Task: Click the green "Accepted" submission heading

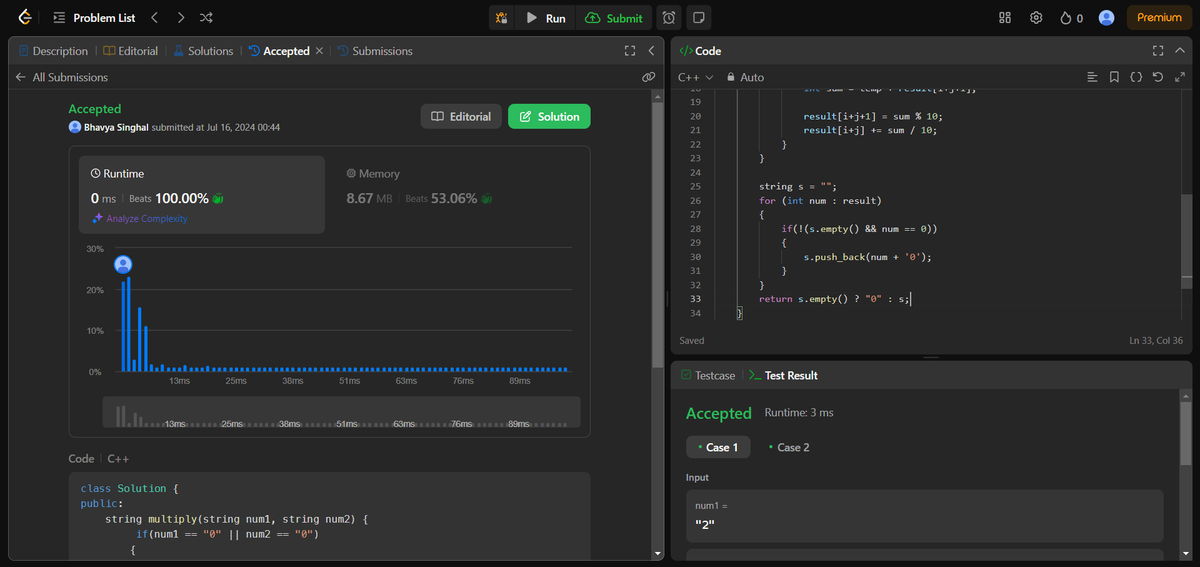Action: coord(94,109)
